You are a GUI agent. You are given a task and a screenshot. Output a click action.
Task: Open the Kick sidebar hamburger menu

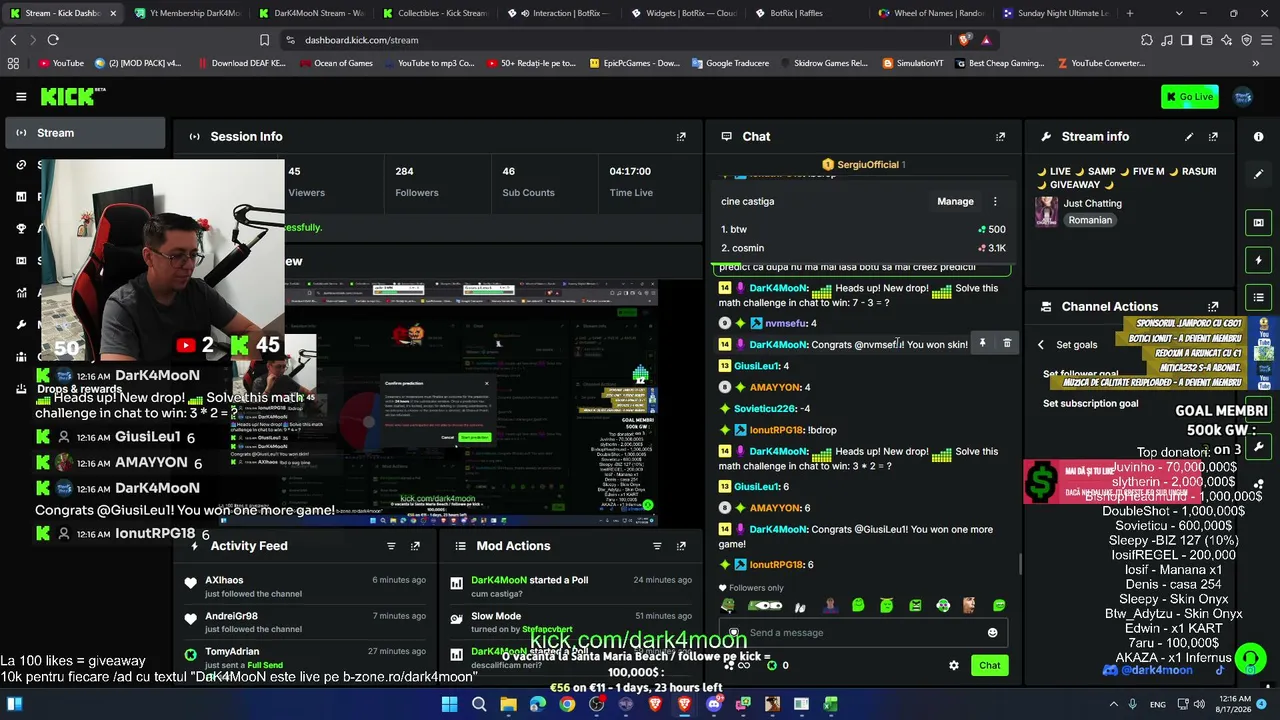(21, 97)
